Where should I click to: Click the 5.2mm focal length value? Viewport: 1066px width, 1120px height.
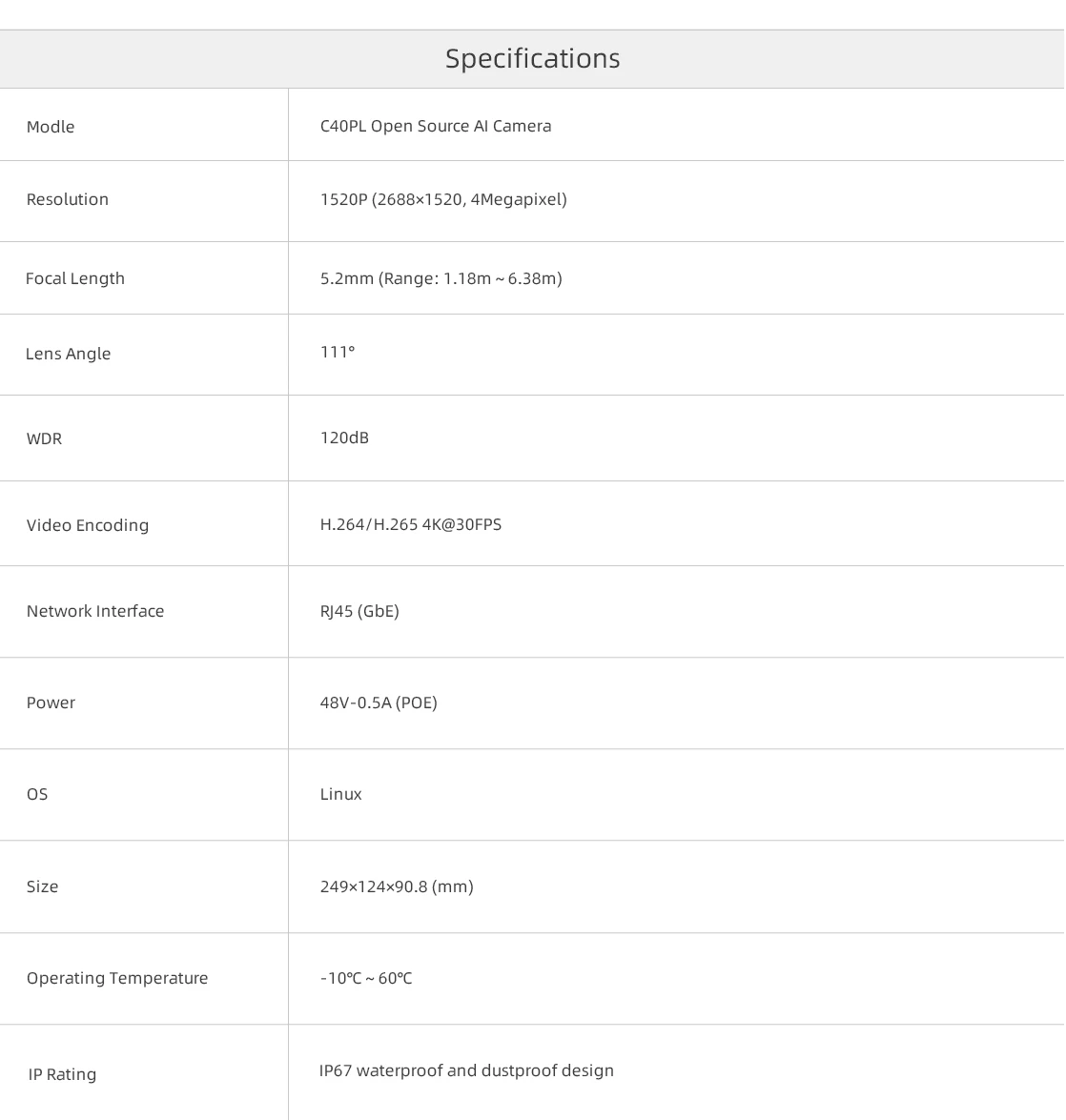point(441,278)
